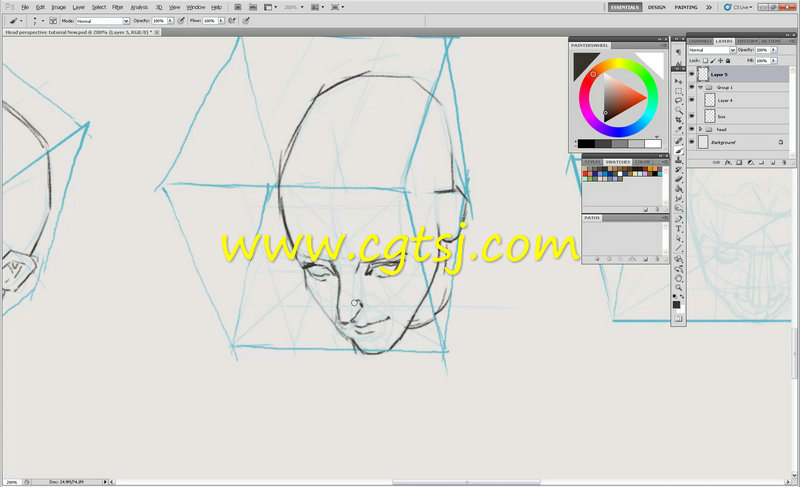This screenshot has height=487, width=800.
Task: Select the Lasso tool
Action: pos(678,101)
